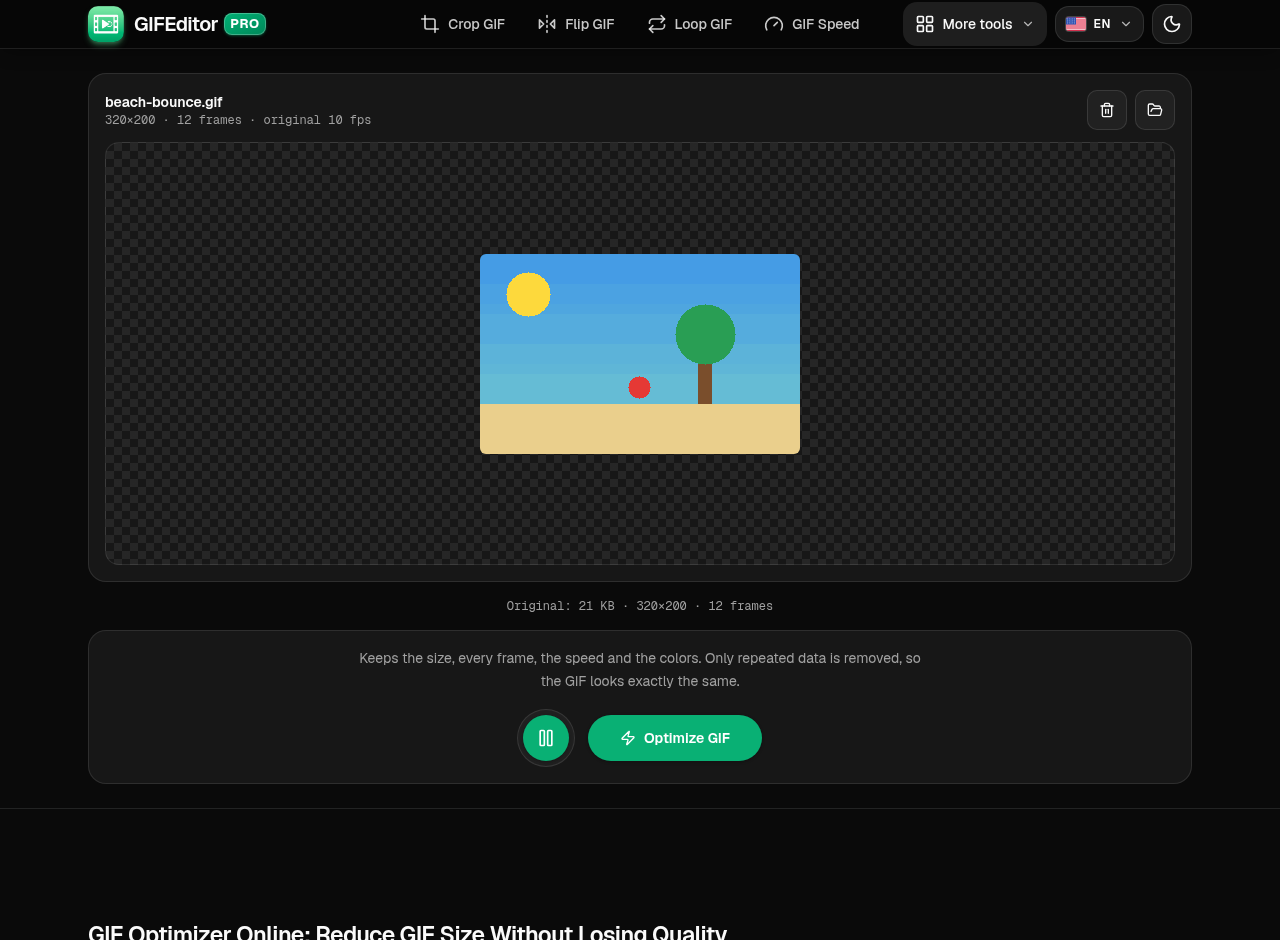The image size is (1280, 940).
Task: Open the Loop GIF tool
Action: pyautogui.click(x=690, y=24)
